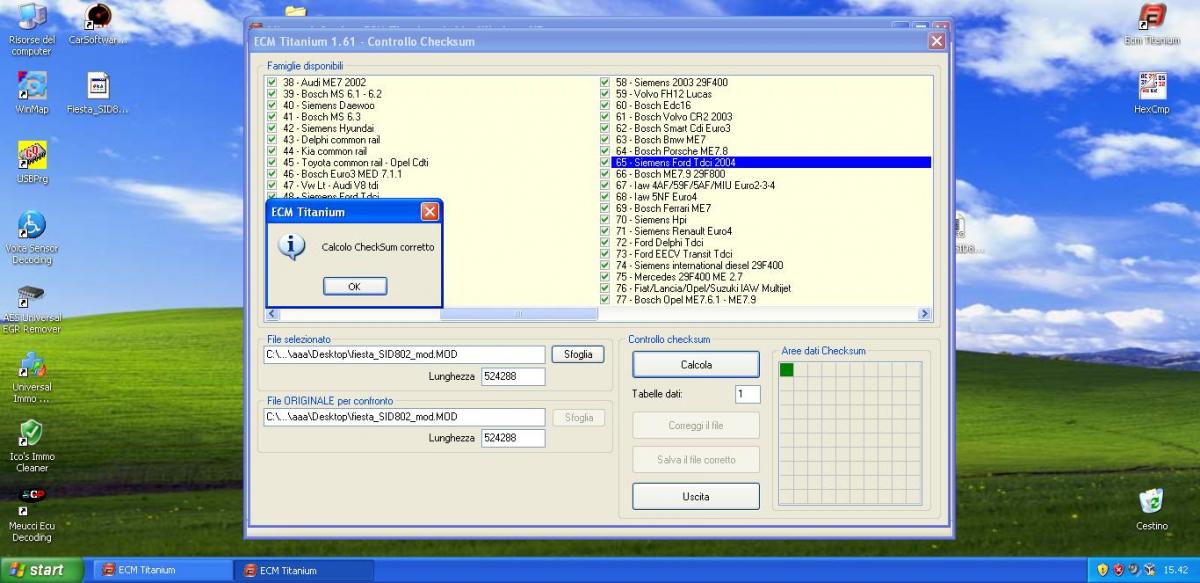
Task: Click the pressed ECM Titanium taskbar button
Action: [x=303, y=570]
